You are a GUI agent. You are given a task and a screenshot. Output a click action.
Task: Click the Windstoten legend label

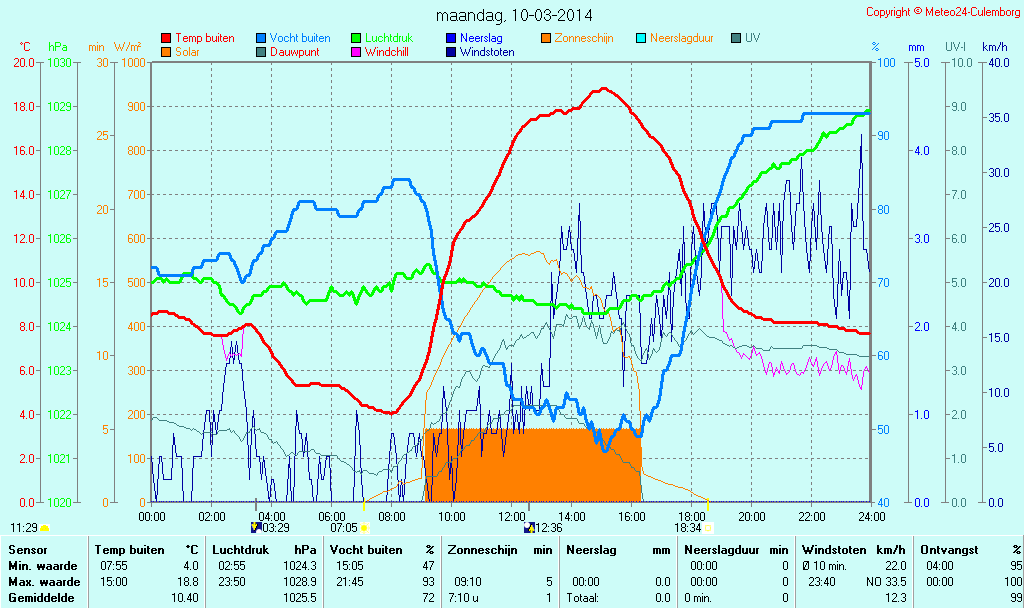tap(487, 52)
